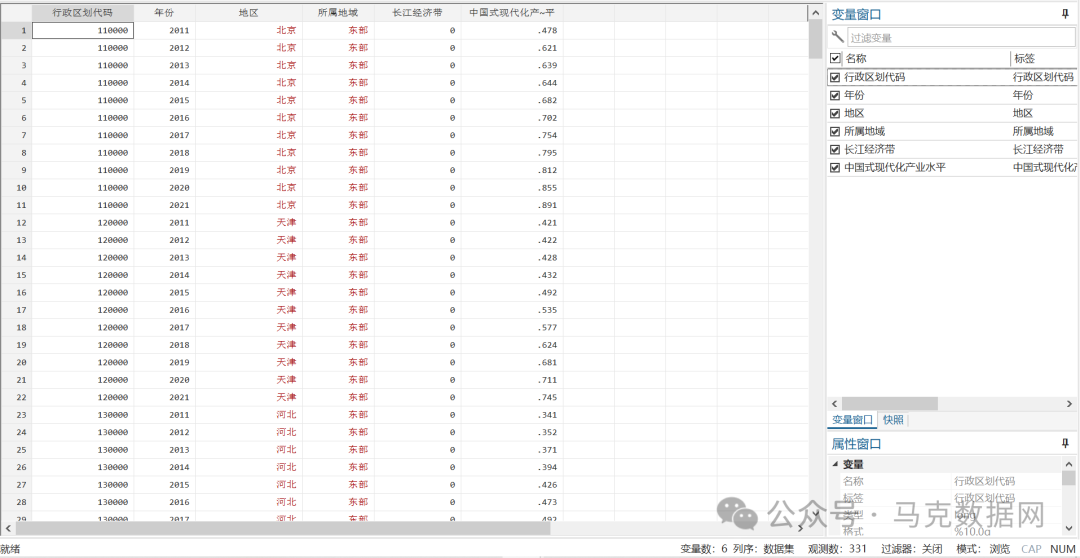Screen dimensions: 1080x558
Task: Click the 过滤变量 search field
Action: pyautogui.click(x=961, y=38)
